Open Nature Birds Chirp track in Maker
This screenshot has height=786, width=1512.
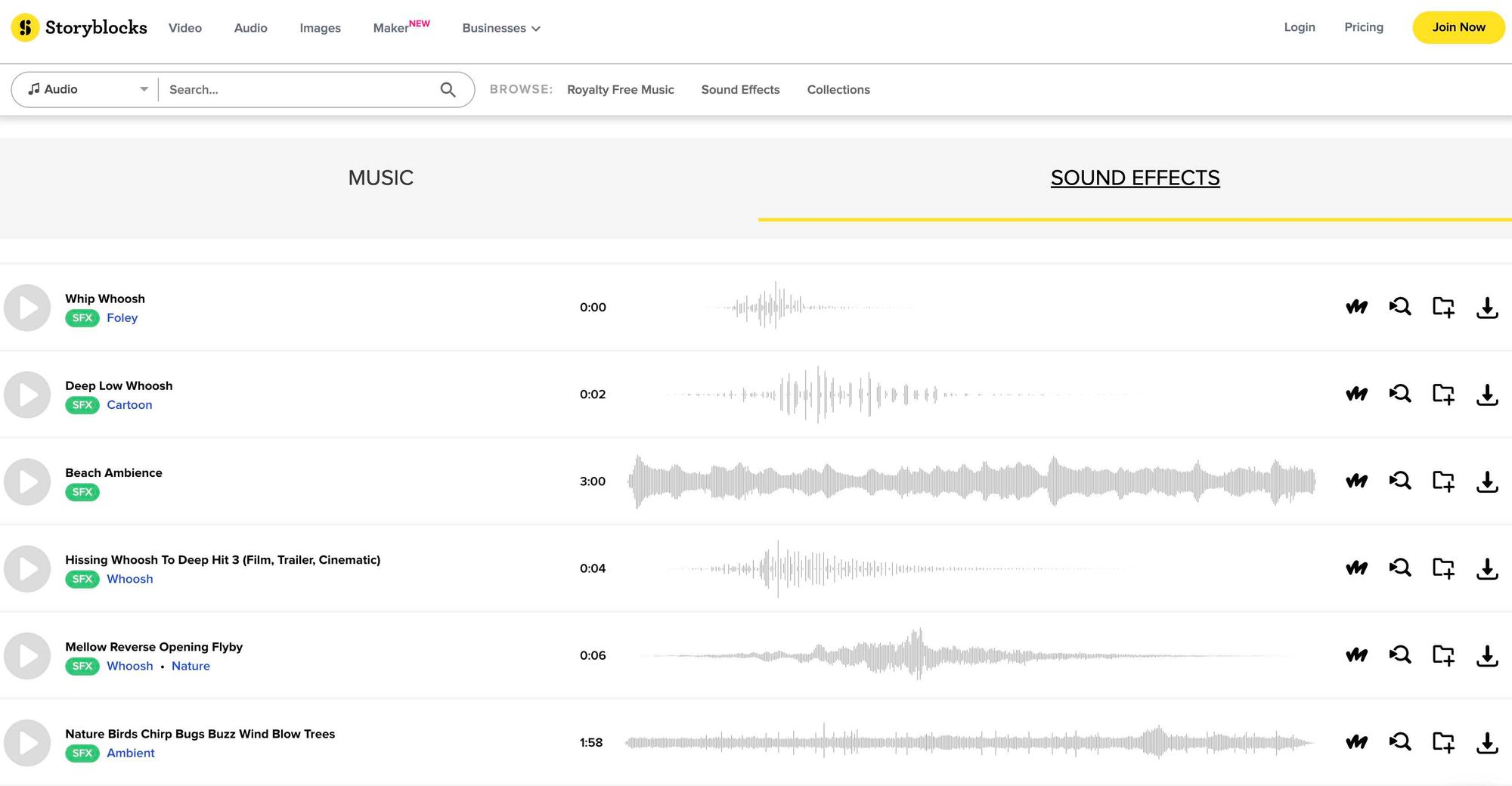pos(1357,741)
